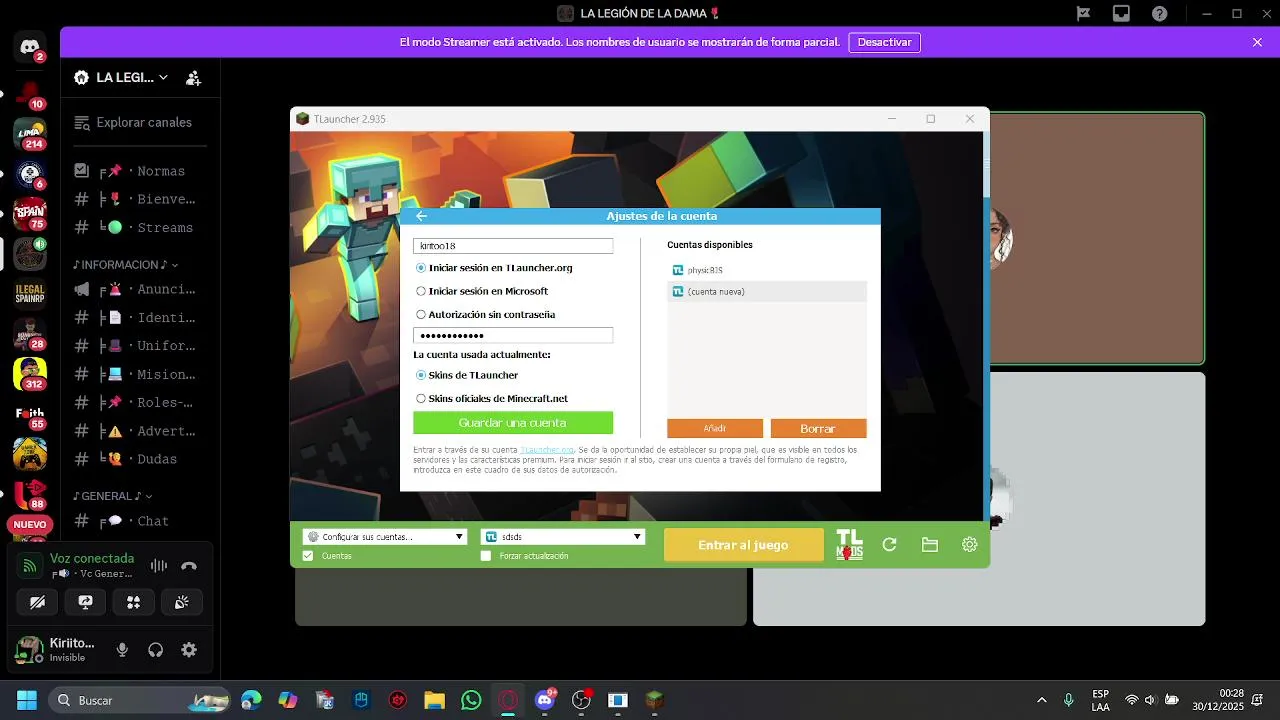1280x720 pixels.
Task: Show hidden system tray icons chevron
Action: tap(1042, 700)
